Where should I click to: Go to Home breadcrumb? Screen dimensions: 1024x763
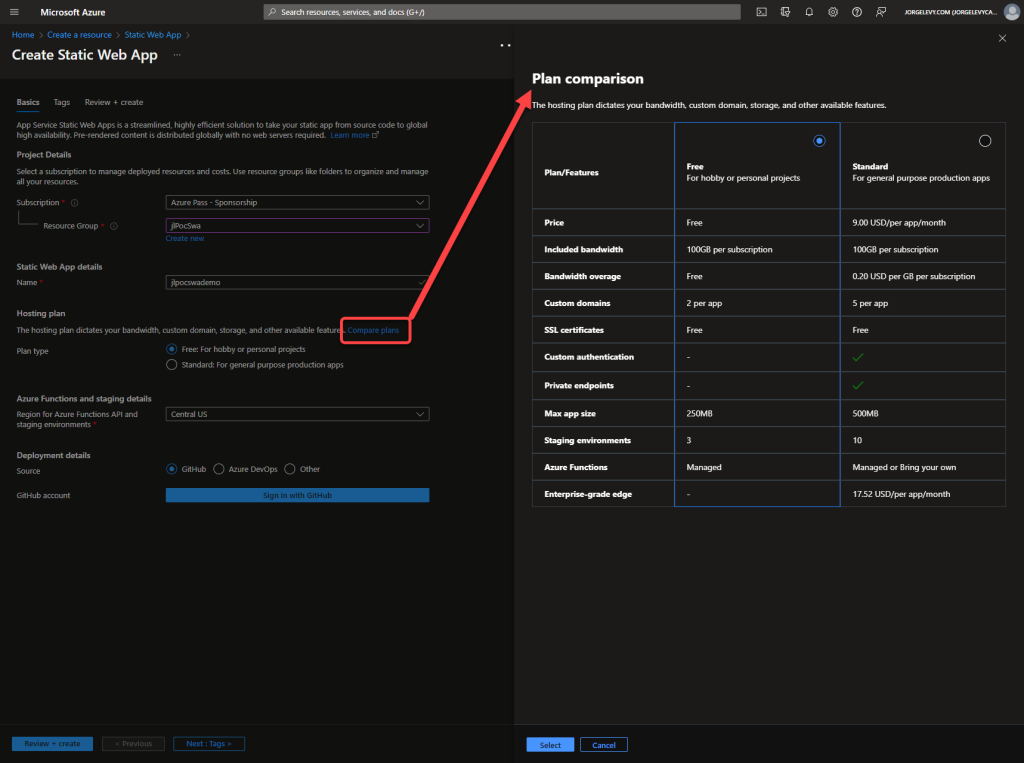pyautogui.click(x=23, y=35)
